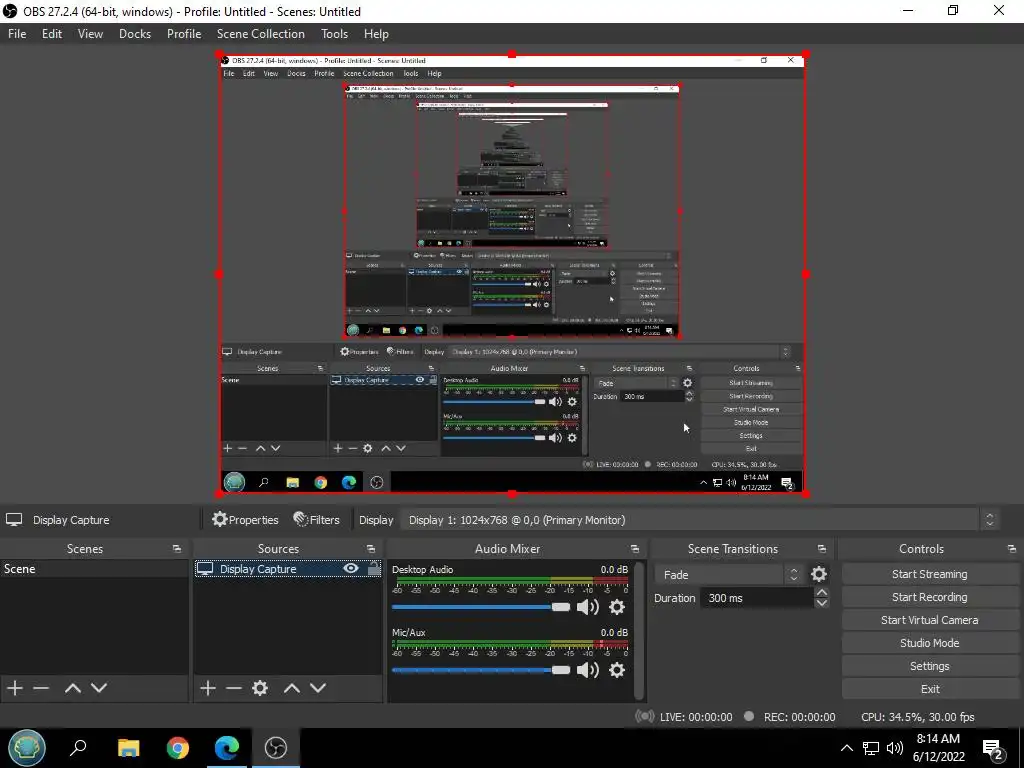Mute Desktop Audio speaker icon

coord(588,607)
